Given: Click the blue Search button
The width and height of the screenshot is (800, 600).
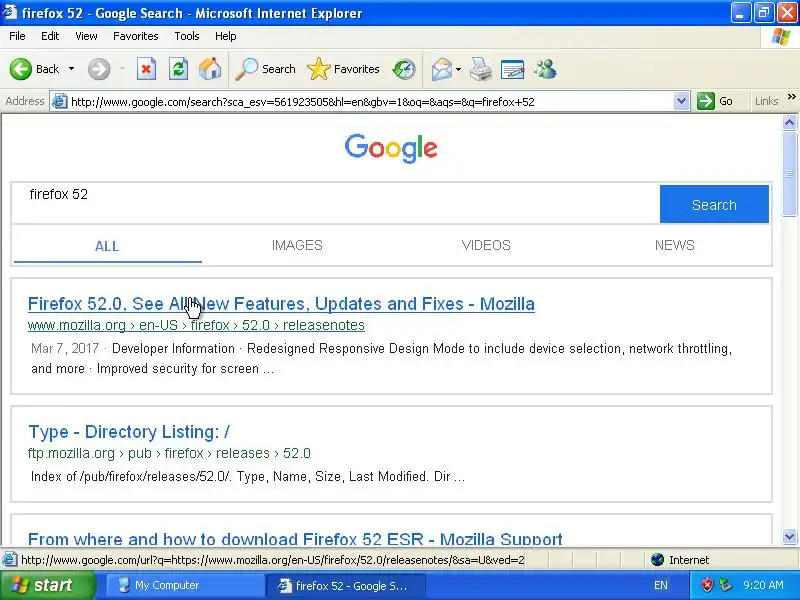Looking at the screenshot, I should click(714, 204).
